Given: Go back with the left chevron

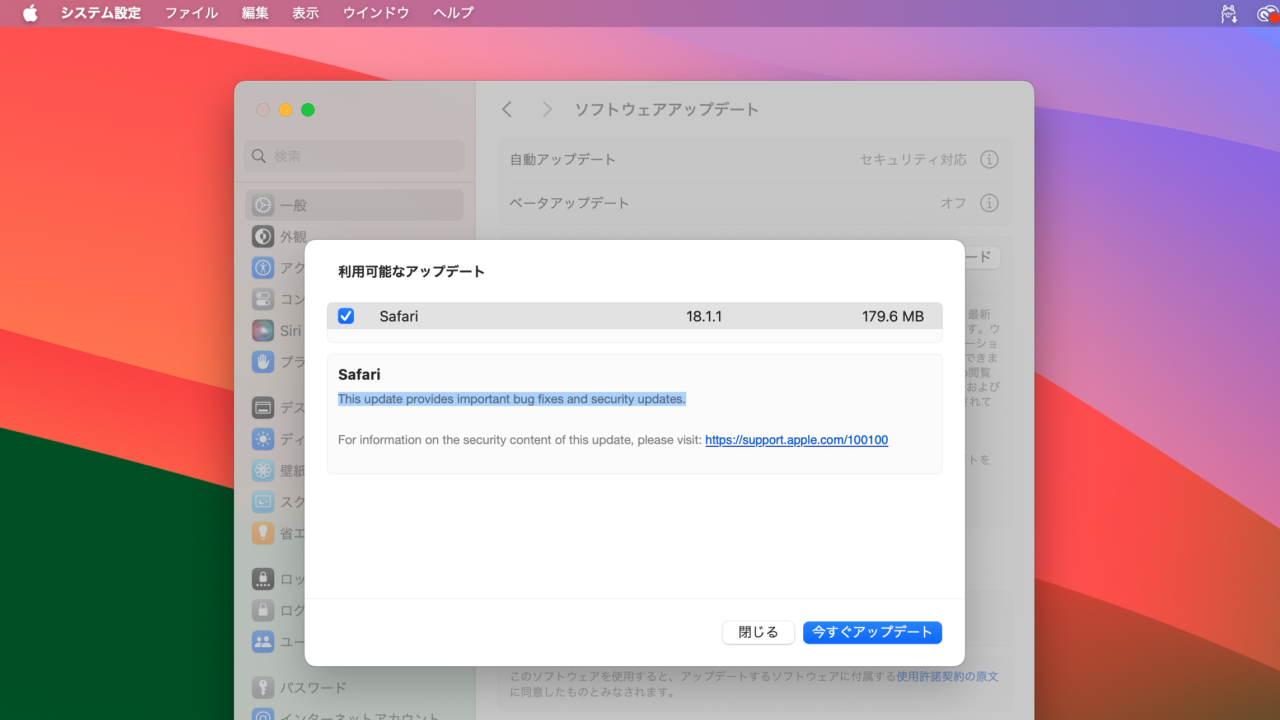Looking at the screenshot, I should pyautogui.click(x=507, y=109).
